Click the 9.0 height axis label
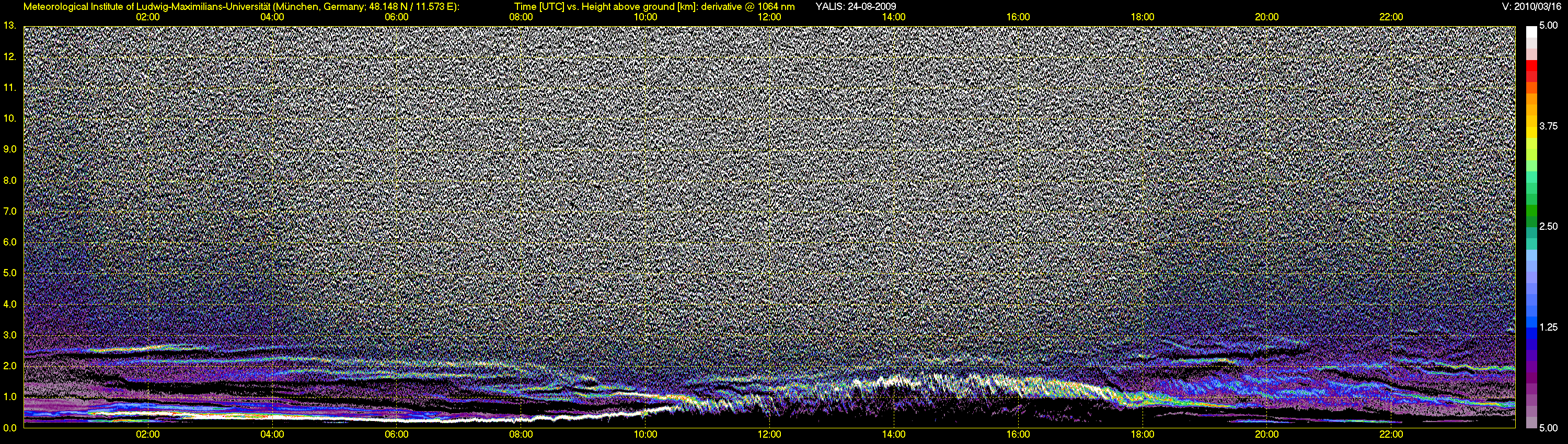1568x444 pixels. tap(10, 149)
